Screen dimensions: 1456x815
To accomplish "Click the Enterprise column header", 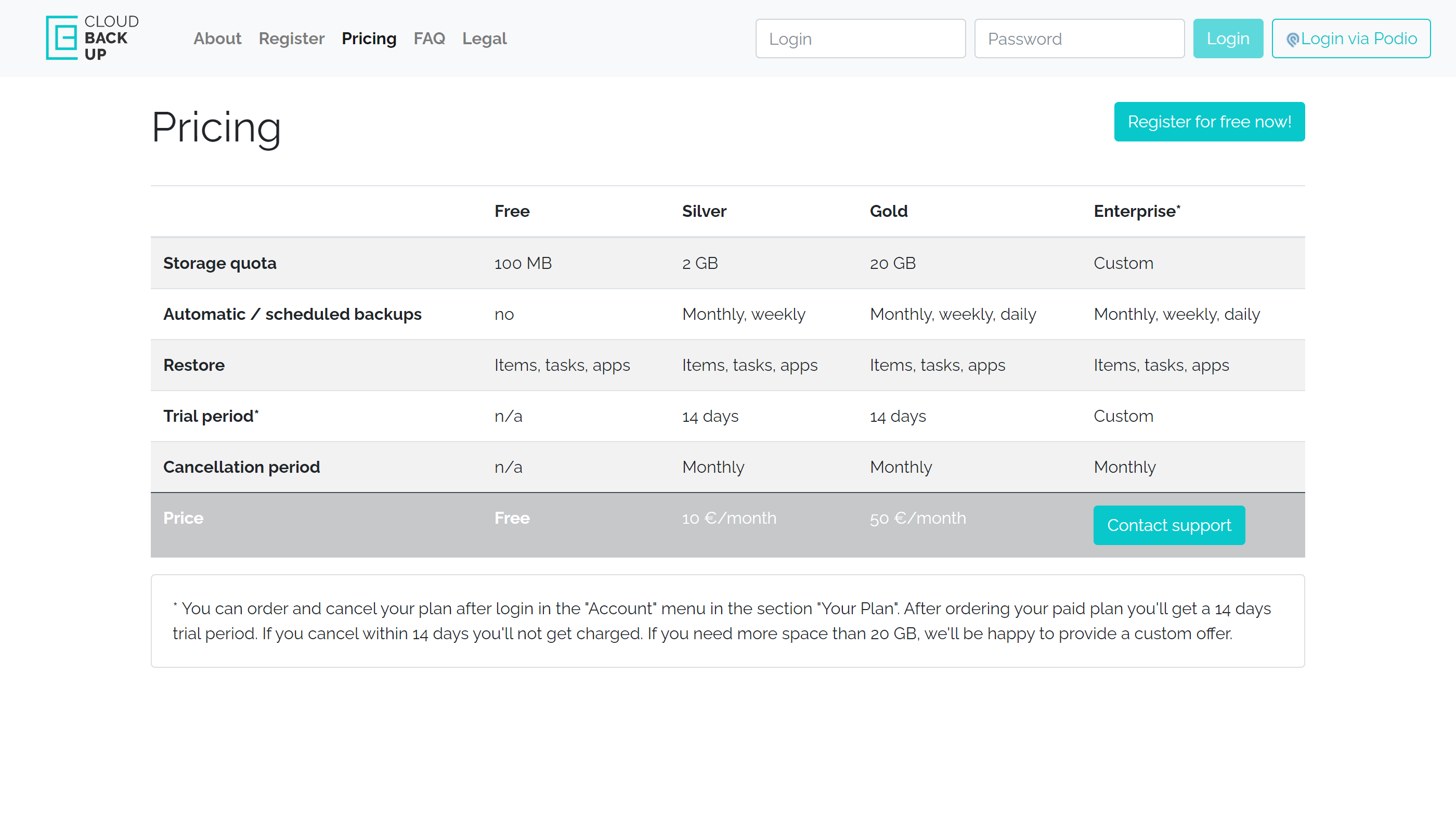I will (x=1136, y=211).
